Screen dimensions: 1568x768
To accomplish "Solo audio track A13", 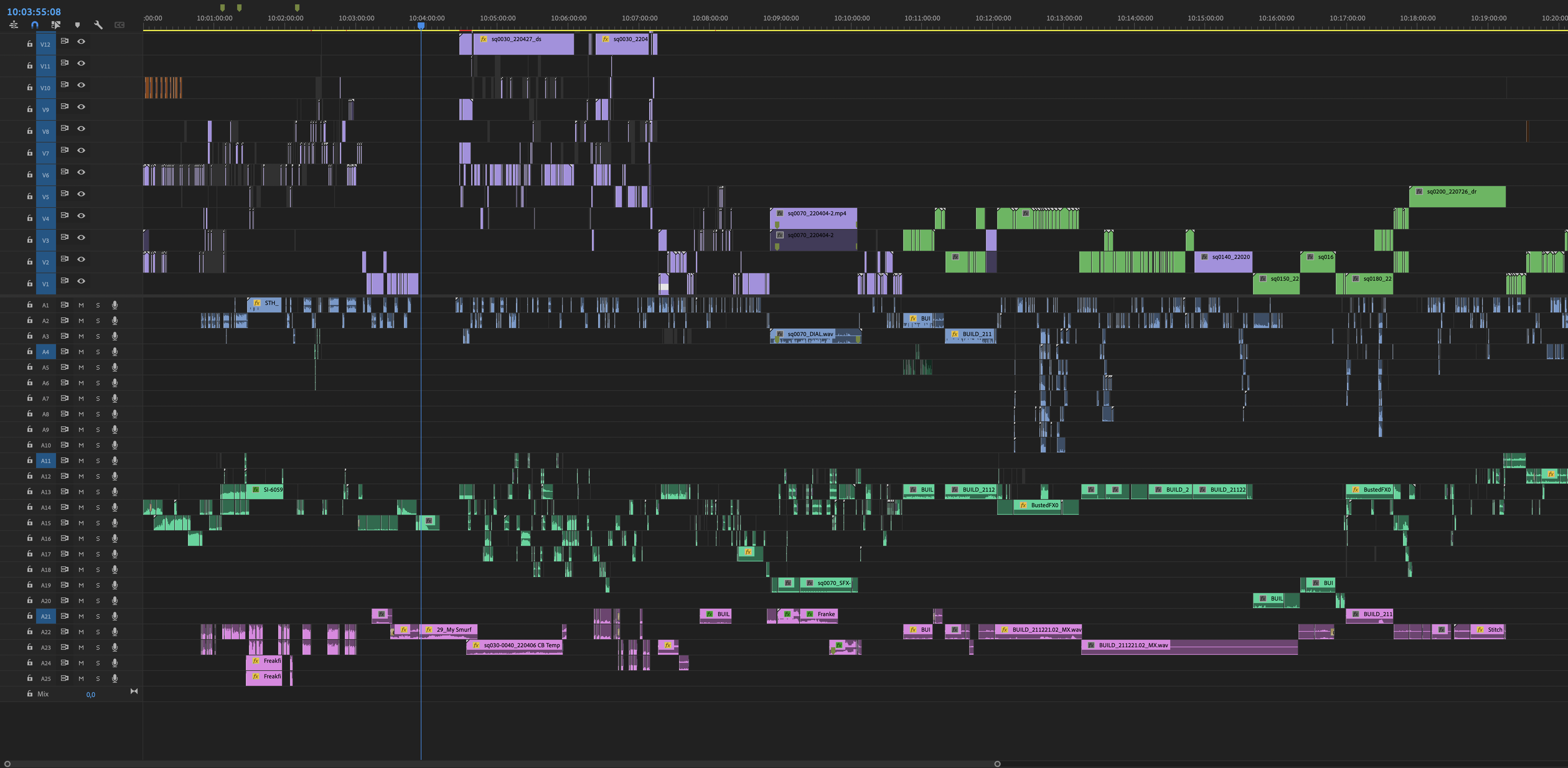I will [x=97, y=492].
